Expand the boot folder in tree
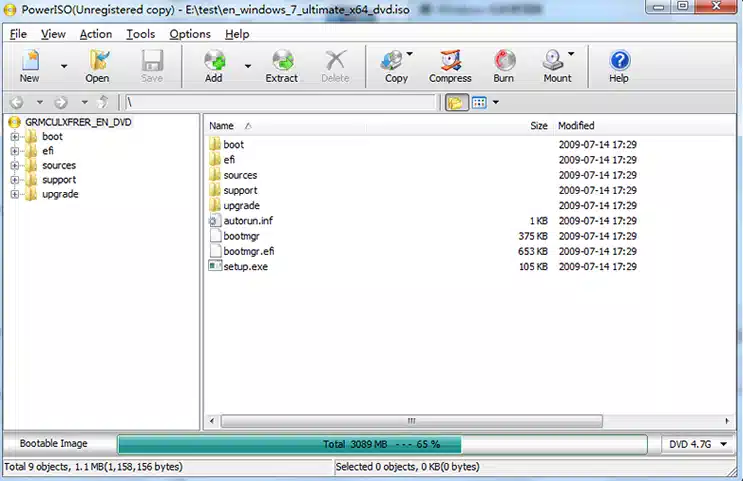The width and height of the screenshot is (743, 481). [x=15, y=137]
